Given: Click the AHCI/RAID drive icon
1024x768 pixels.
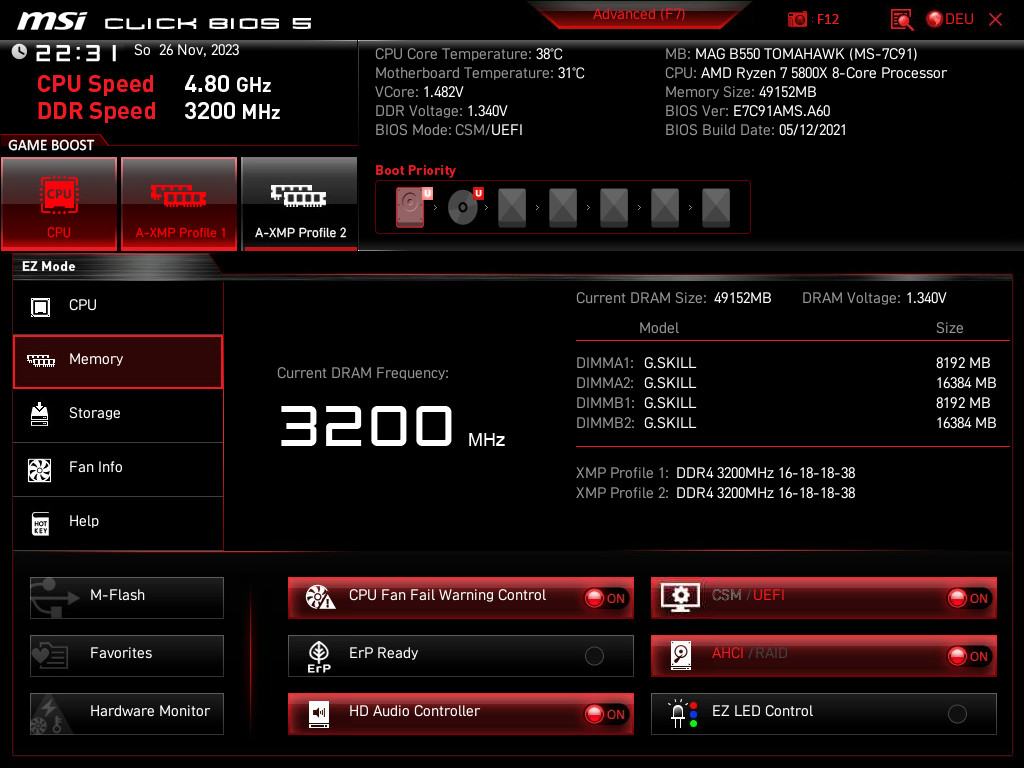Looking at the screenshot, I should click(x=680, y=656).
